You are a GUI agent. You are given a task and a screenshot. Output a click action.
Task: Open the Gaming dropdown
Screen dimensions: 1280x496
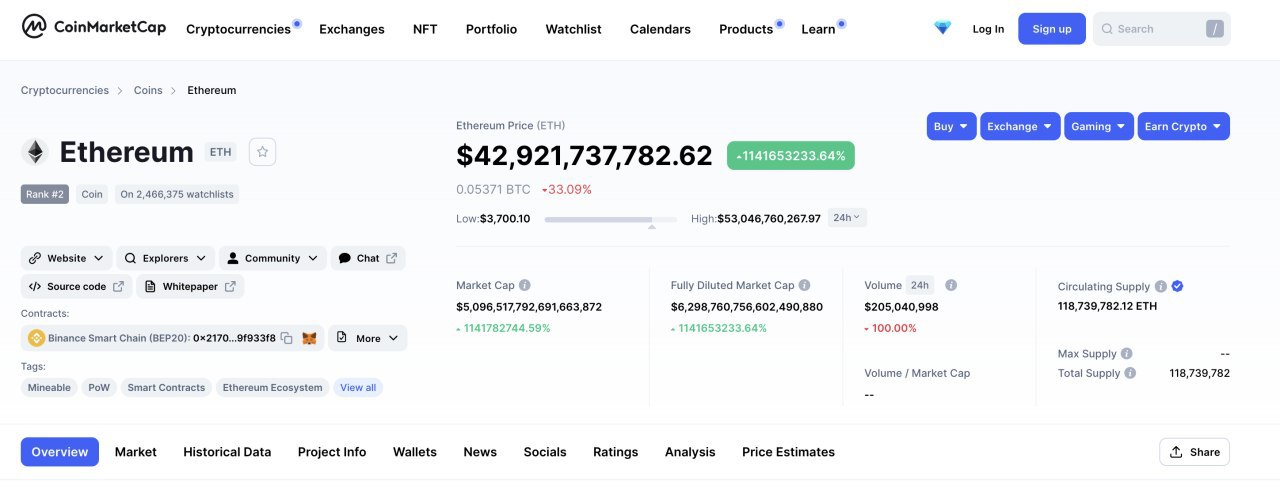(1099, 126)
